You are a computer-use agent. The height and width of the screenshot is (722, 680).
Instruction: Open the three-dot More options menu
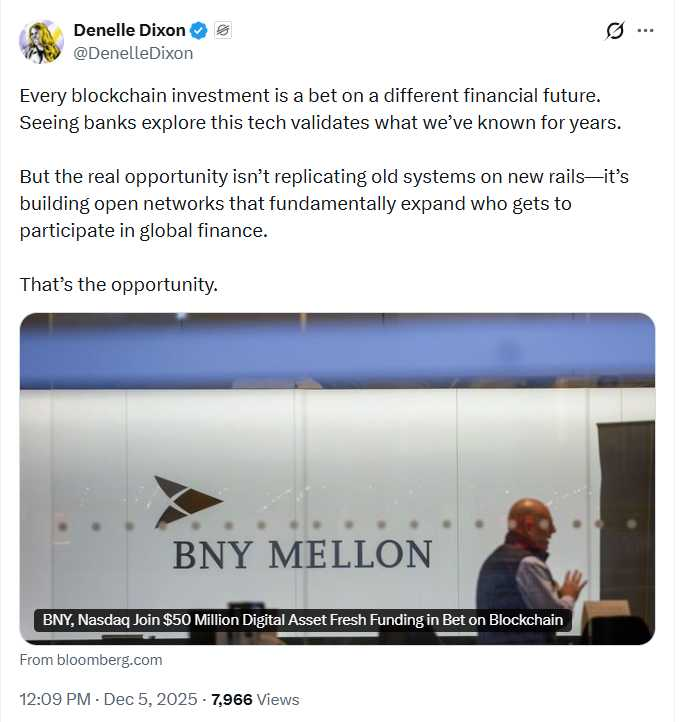point(646,31)
